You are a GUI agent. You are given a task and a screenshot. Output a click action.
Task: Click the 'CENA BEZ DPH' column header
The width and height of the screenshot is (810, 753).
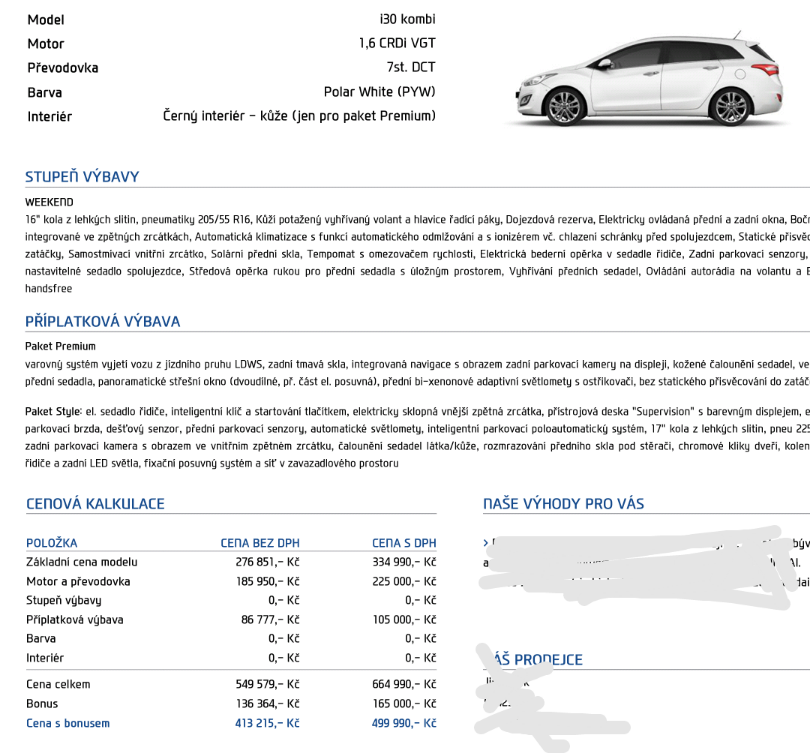coord(260,543)
